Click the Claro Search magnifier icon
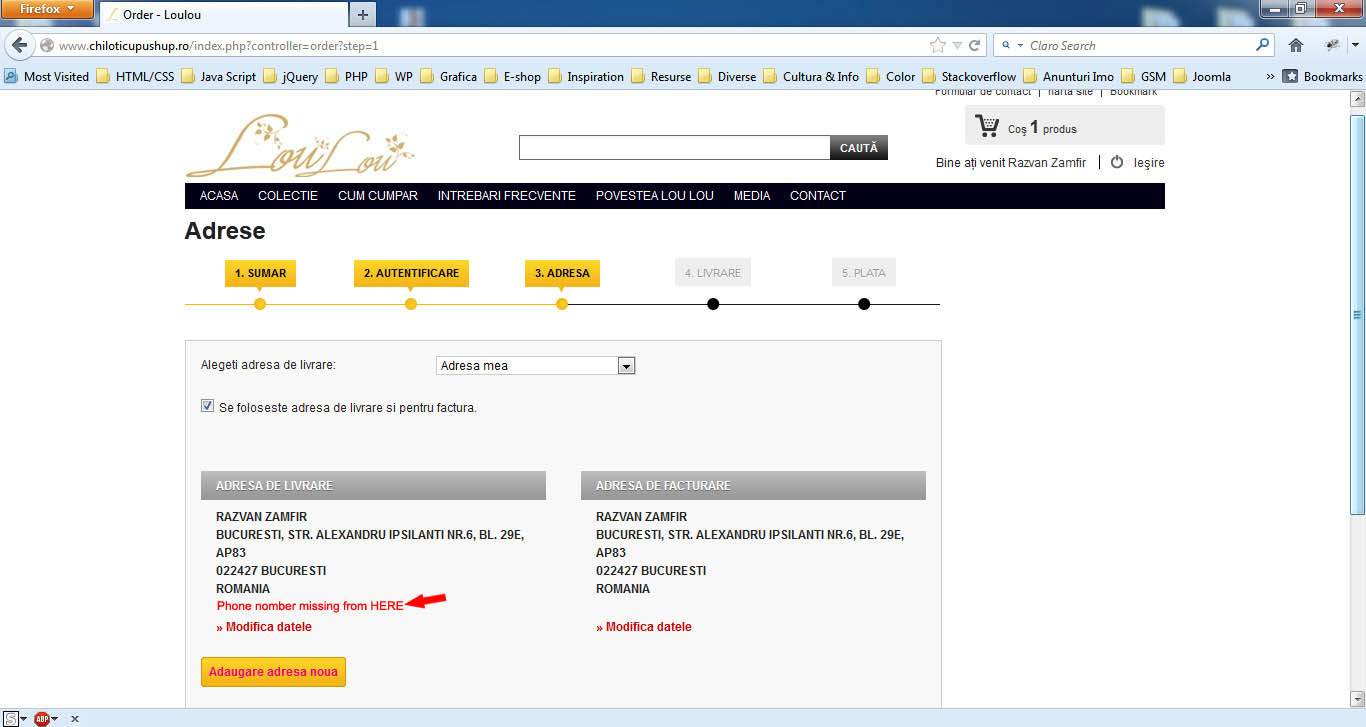This screenshot has width=1366, height=727. pyautogui.click(x=1263, y=45)
